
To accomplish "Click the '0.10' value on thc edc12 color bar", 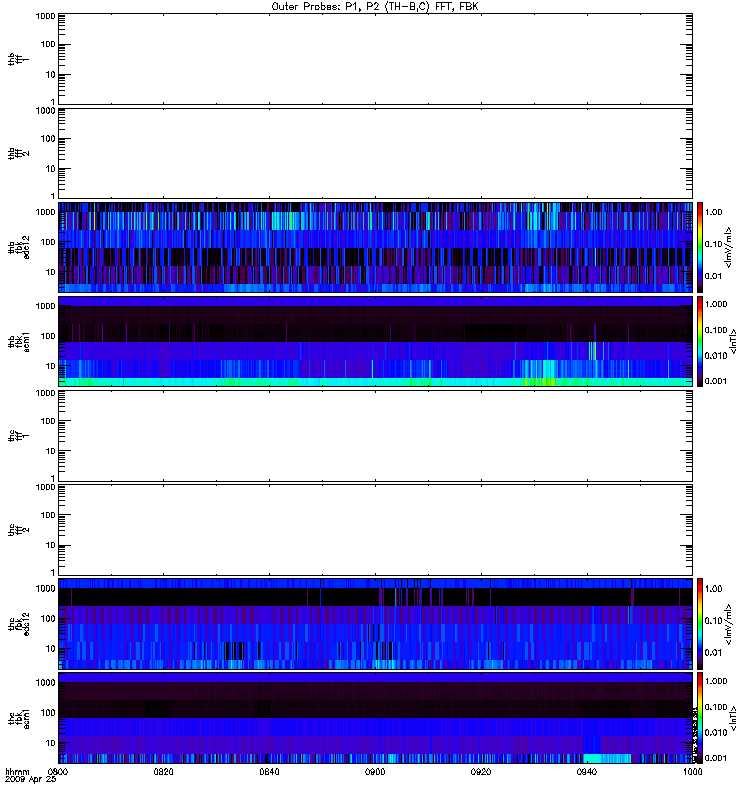I will click(713, 621).
